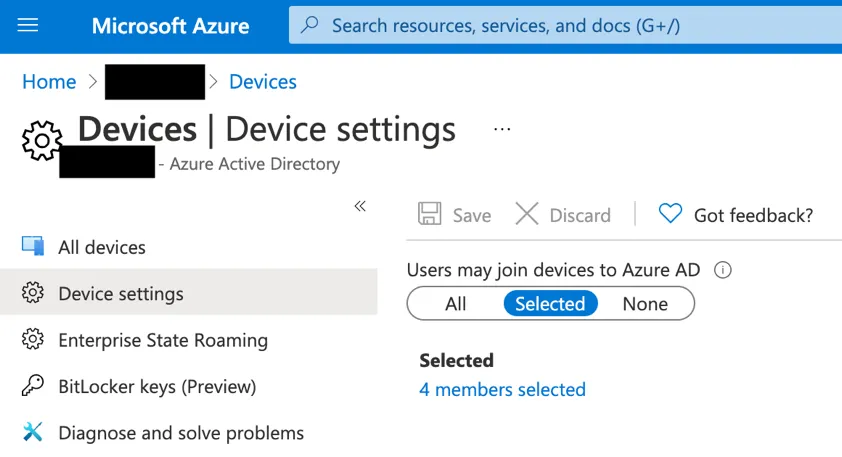Click the info icon beside join devices label

pyautogui.click(x=724, y=270)
